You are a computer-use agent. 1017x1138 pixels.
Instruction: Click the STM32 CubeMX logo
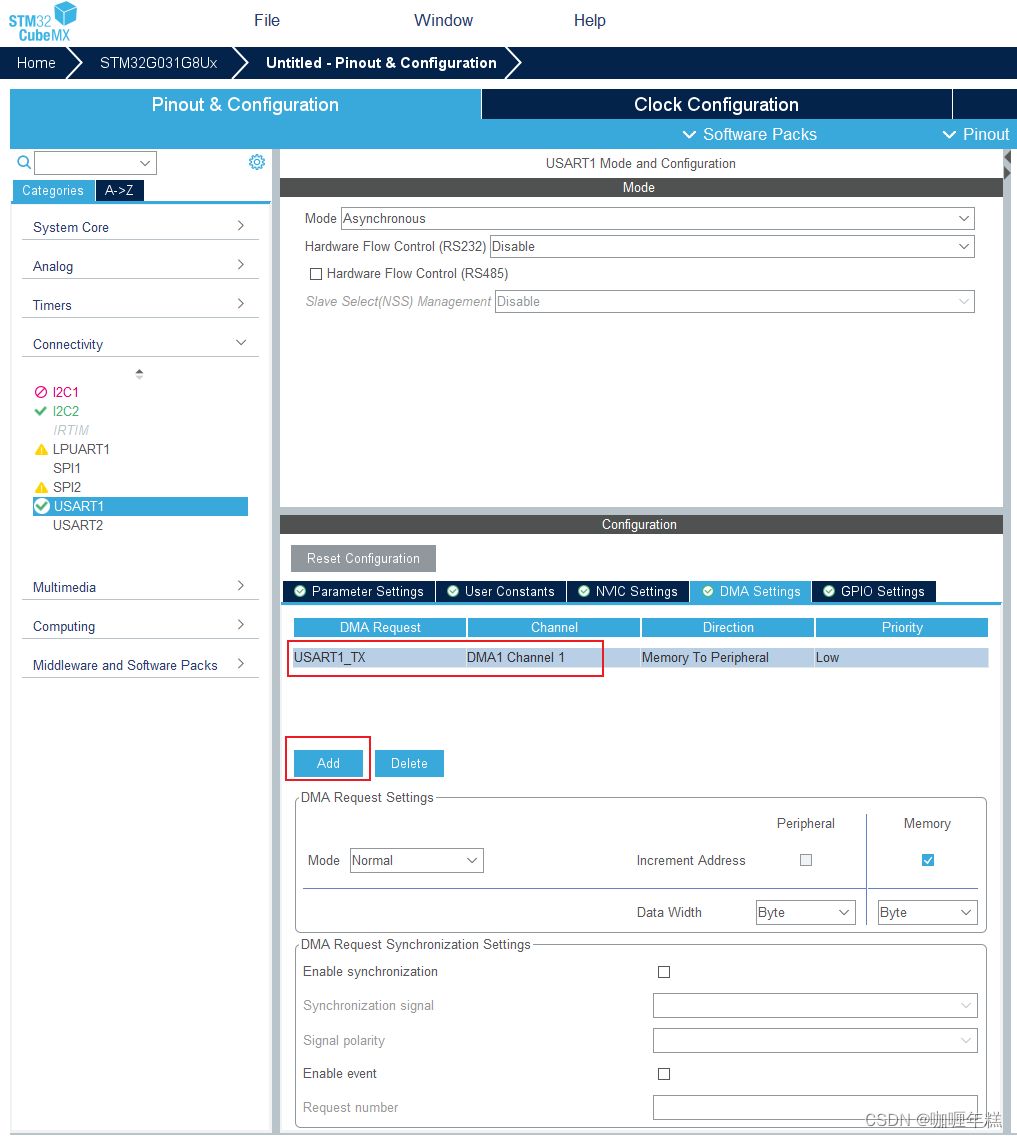(x=42, y=22)
